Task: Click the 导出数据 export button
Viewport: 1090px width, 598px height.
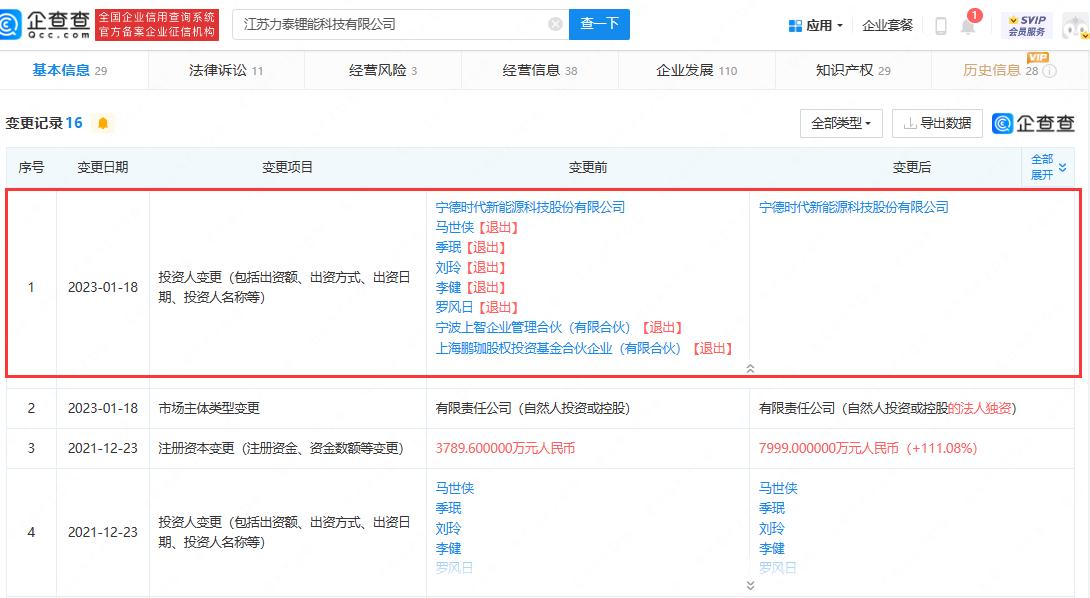Action: 937,124
